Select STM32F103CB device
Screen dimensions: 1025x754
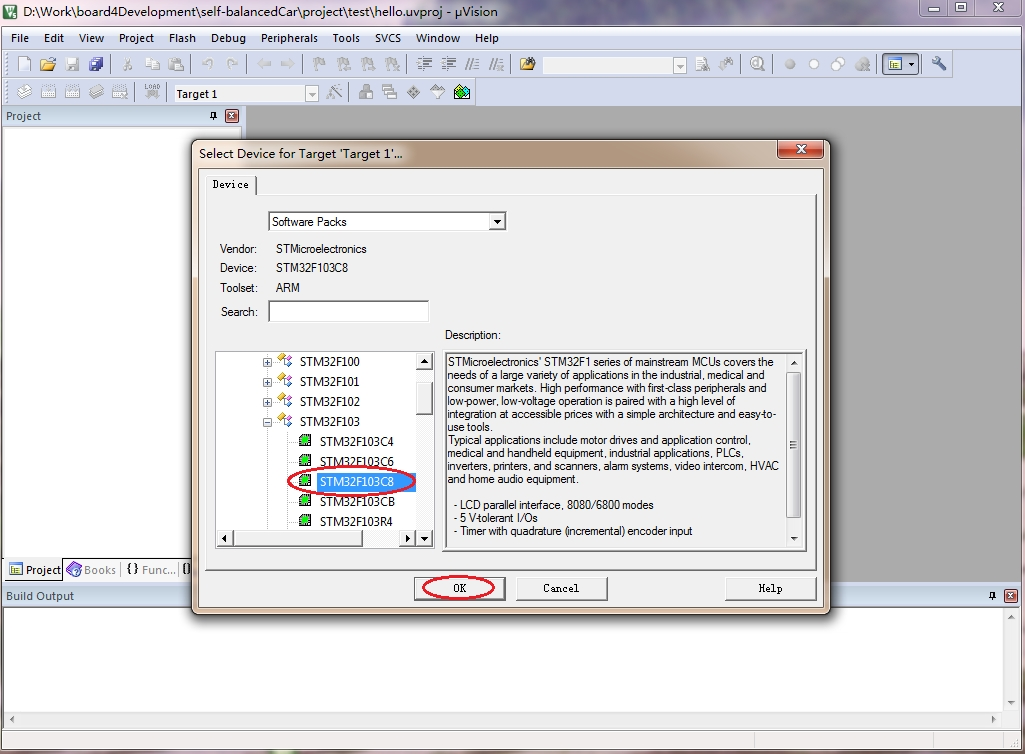357,502
